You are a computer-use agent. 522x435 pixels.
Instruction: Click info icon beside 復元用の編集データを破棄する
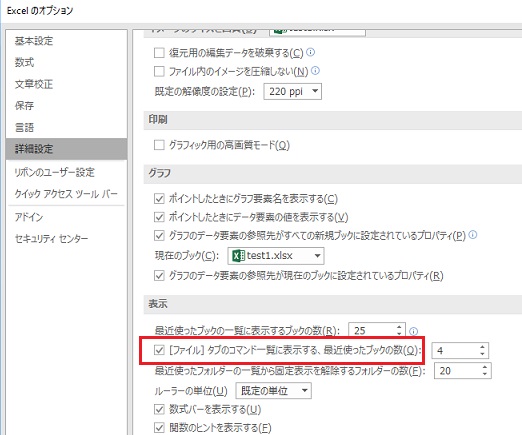click(310, 52)
